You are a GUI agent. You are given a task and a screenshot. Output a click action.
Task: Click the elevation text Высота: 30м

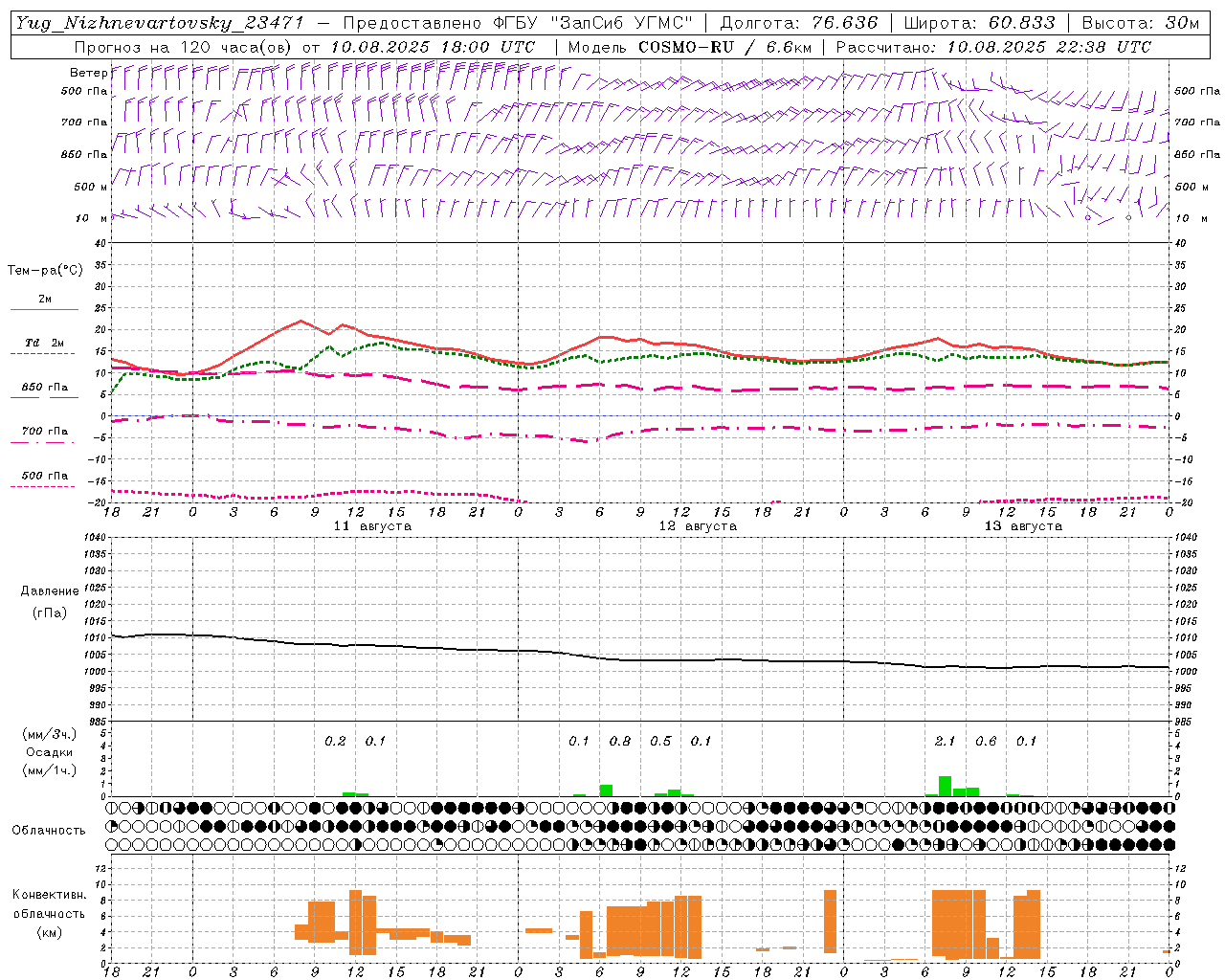tap(1140, 24)
